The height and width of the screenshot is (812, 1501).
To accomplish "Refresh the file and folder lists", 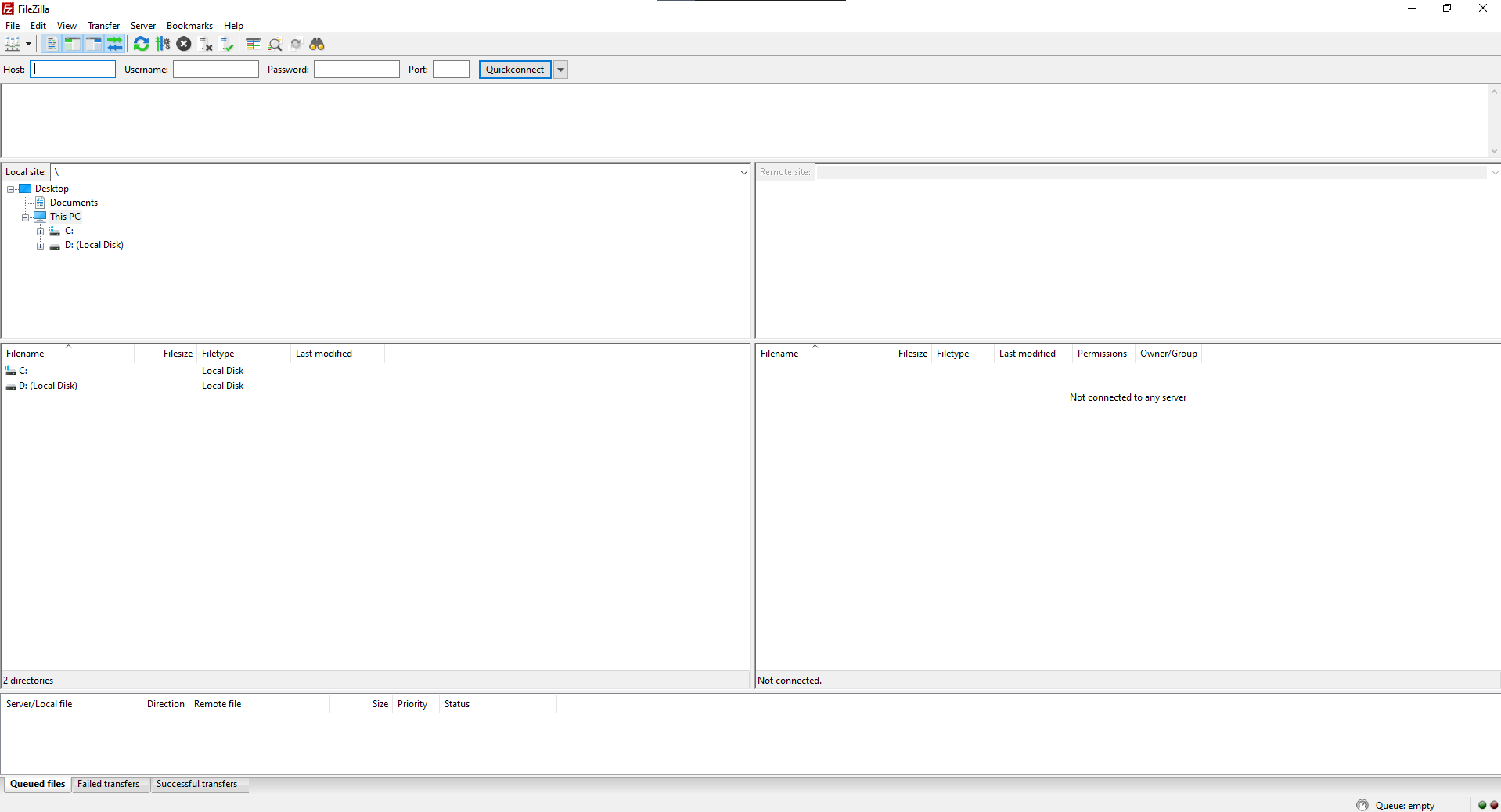I will point(141,44).
